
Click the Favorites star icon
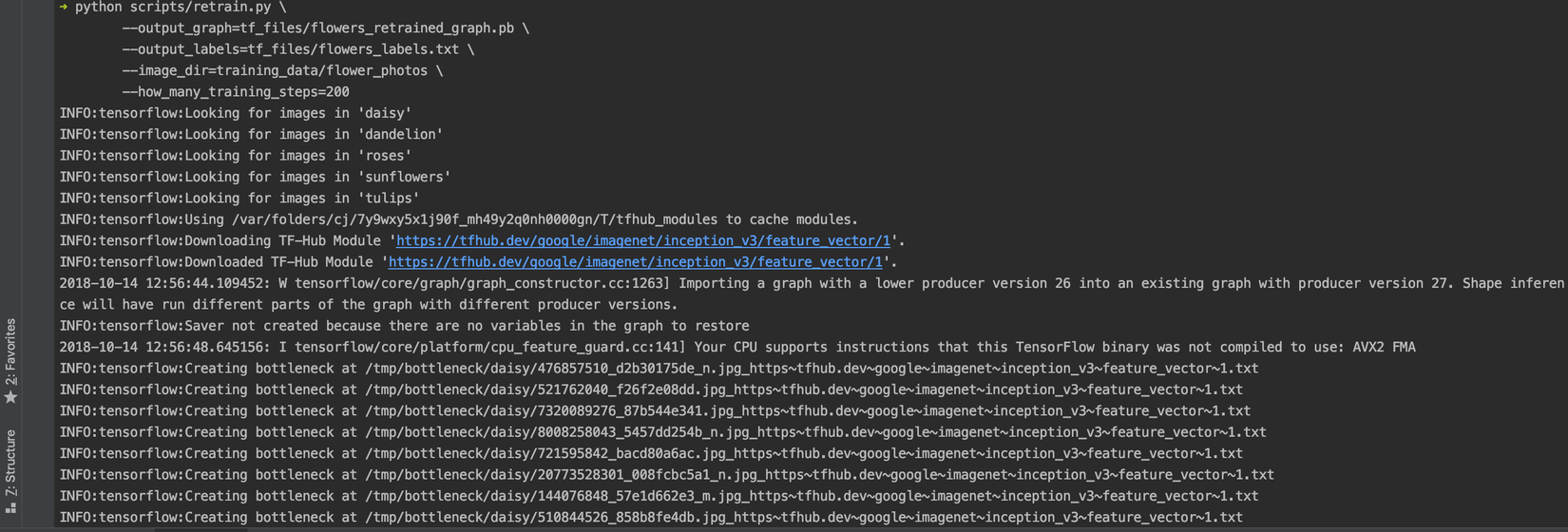coord(11,397)
